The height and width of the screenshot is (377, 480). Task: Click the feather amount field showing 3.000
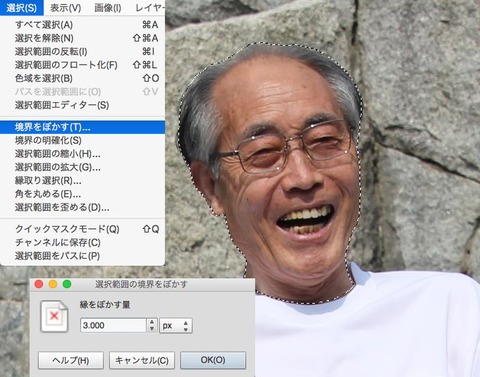pos(113,325)
